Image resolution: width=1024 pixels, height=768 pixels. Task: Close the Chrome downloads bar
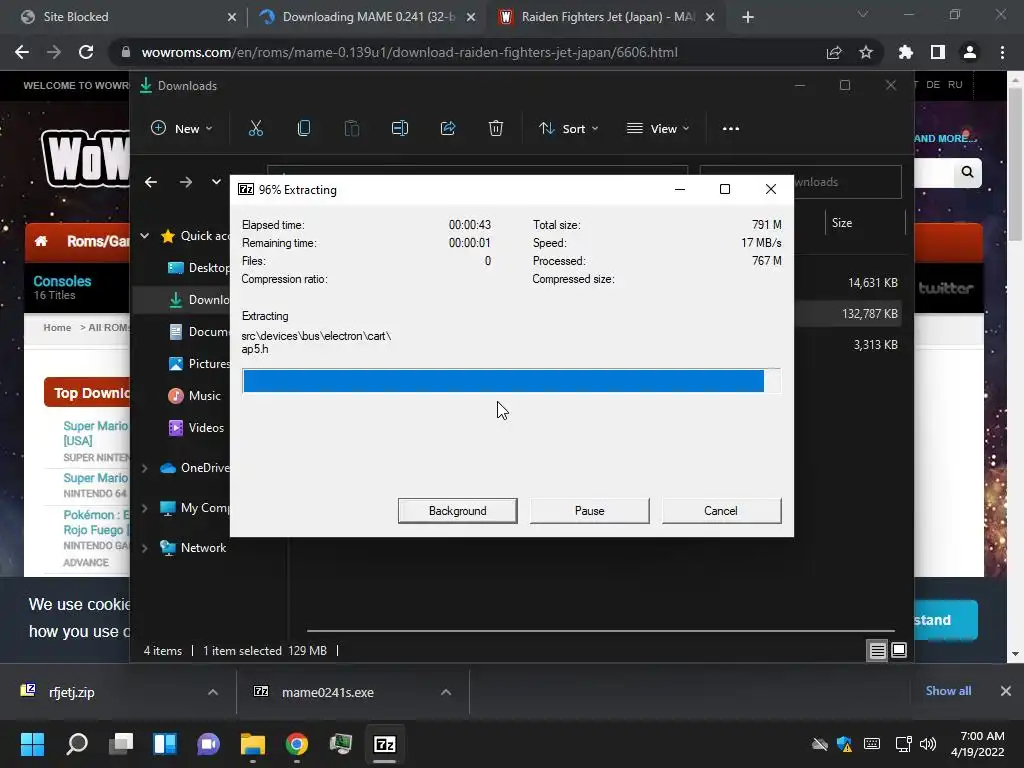pyautogui.click(x=1006, y=691)
